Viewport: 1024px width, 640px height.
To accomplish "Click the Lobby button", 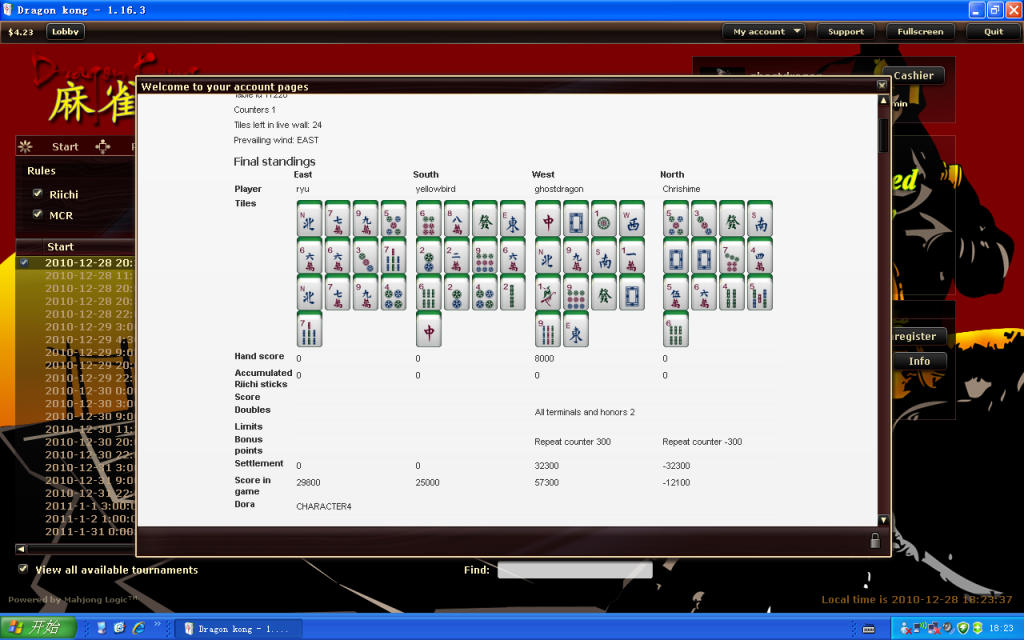I will click(65, 31).
